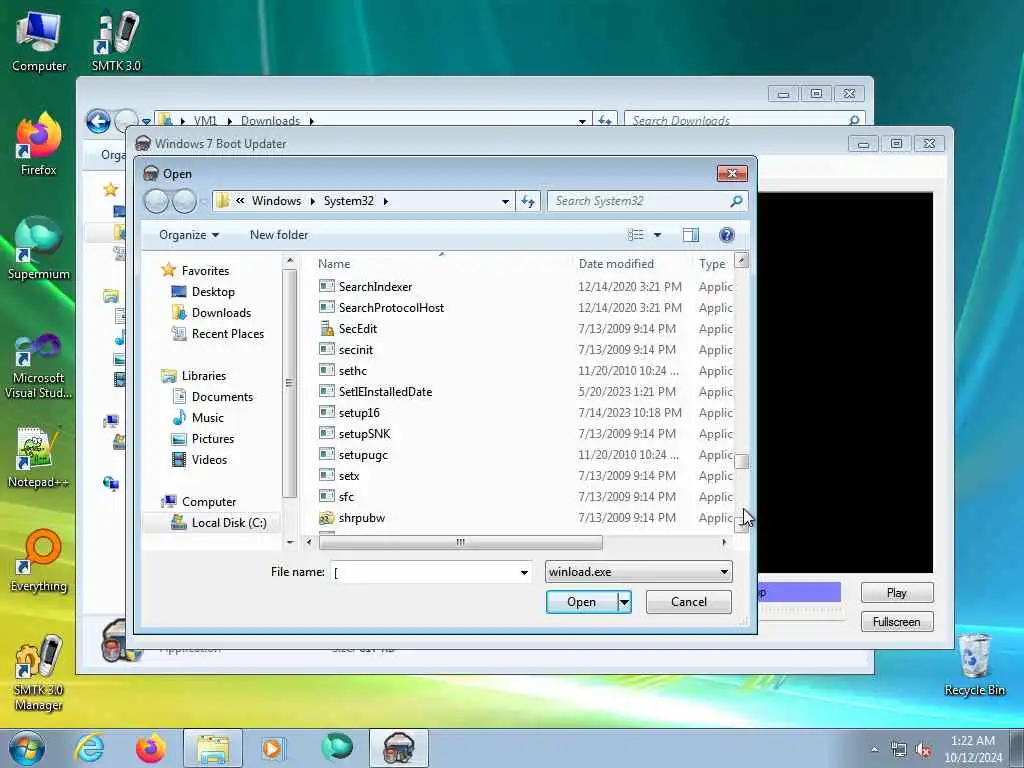This screenshot has width=1024, height=768.
Task: Show hidden tray icons arrow
Action: tap(874, 750)
